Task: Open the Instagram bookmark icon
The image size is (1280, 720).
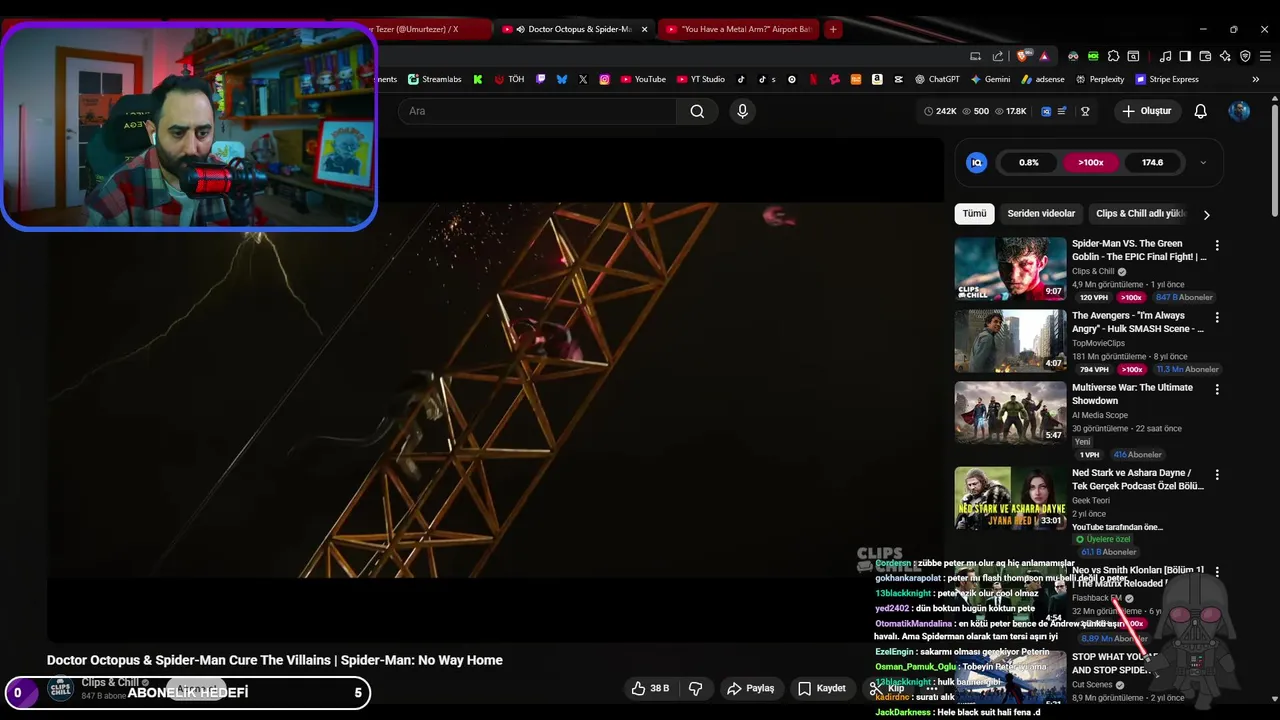Action: click(x=605, y=79)
